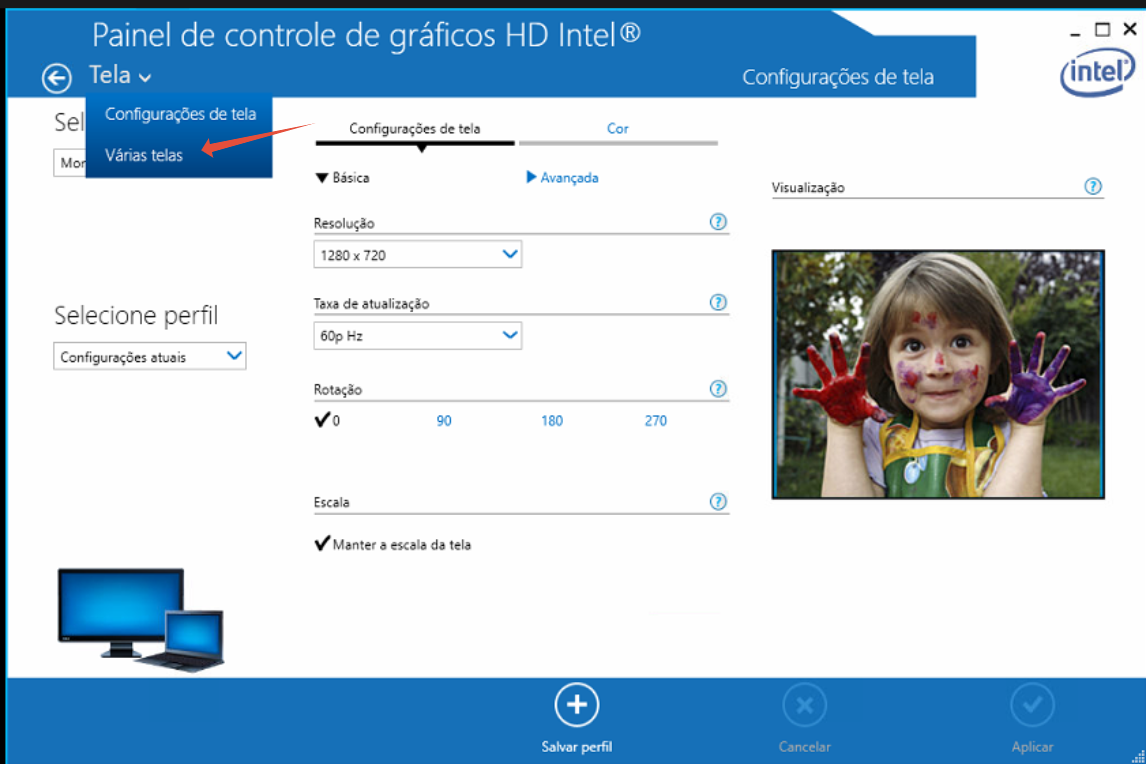Screen dimensions: 1146x764
Task: Open help for Taxa de atualização
Action: point(718,302)
